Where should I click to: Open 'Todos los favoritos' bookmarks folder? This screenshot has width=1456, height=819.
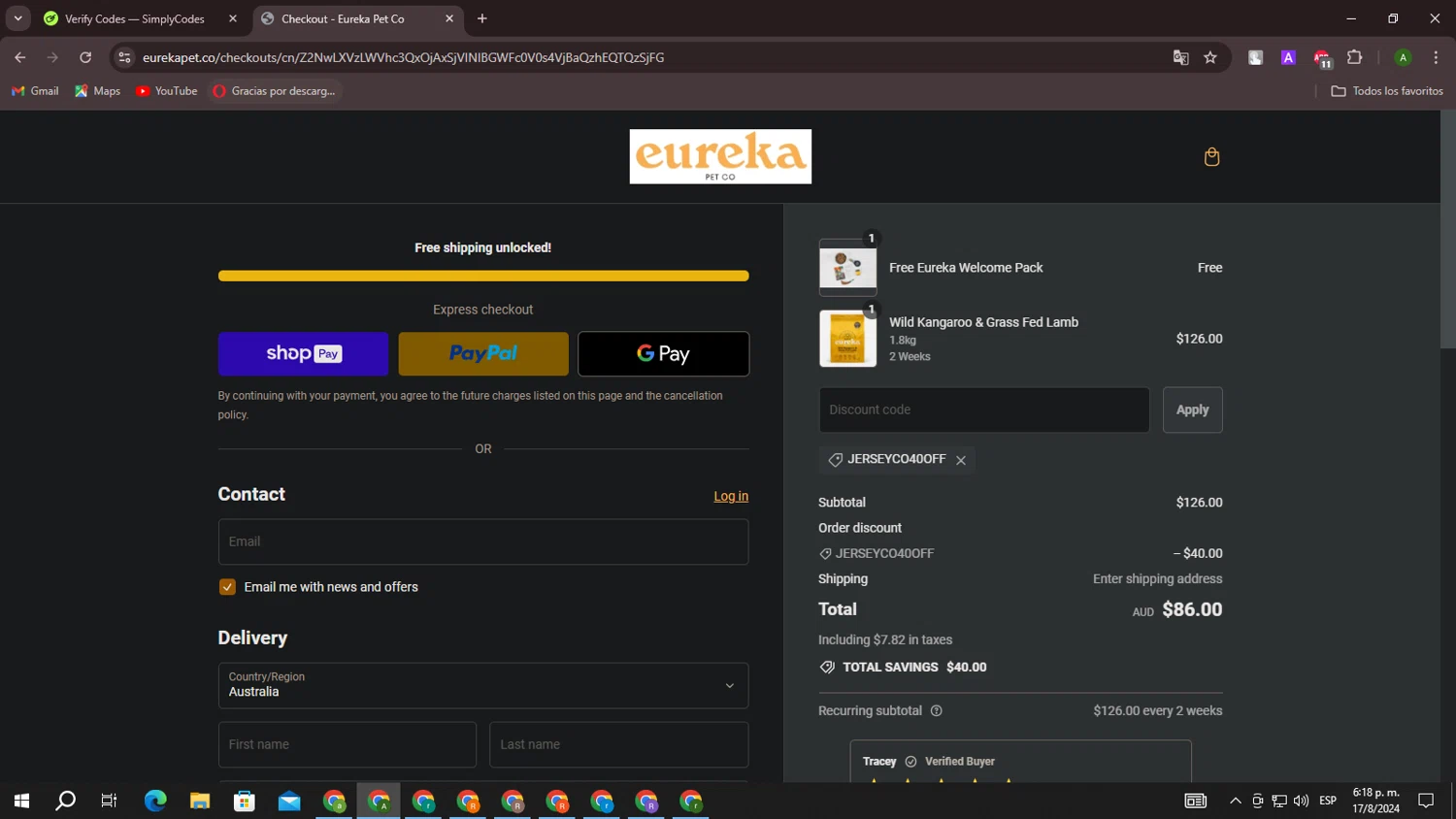click(1387, 91)
